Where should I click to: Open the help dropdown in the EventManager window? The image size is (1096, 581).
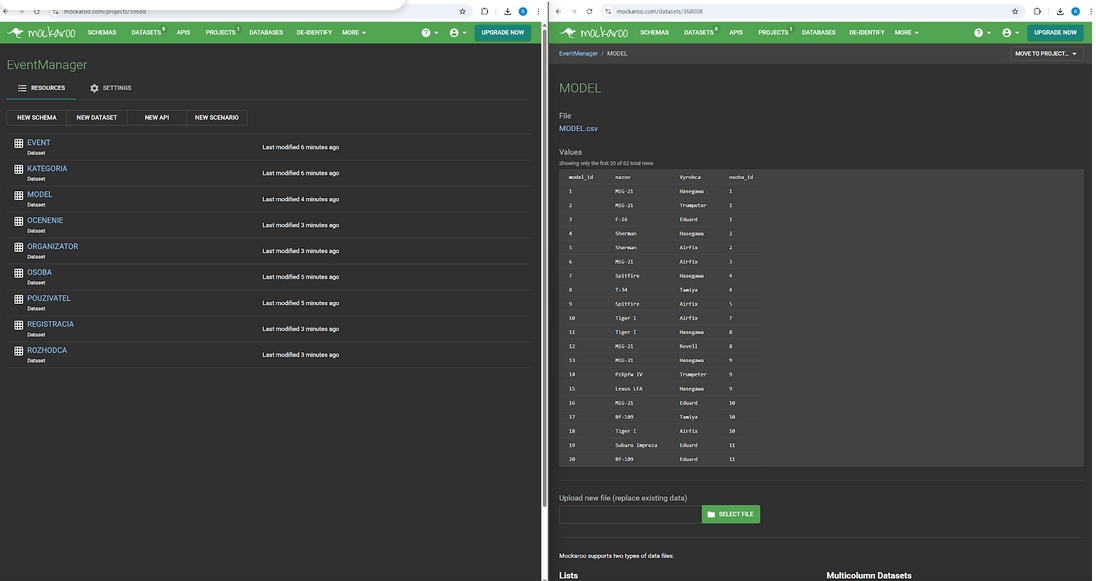[x=430, y=33]
